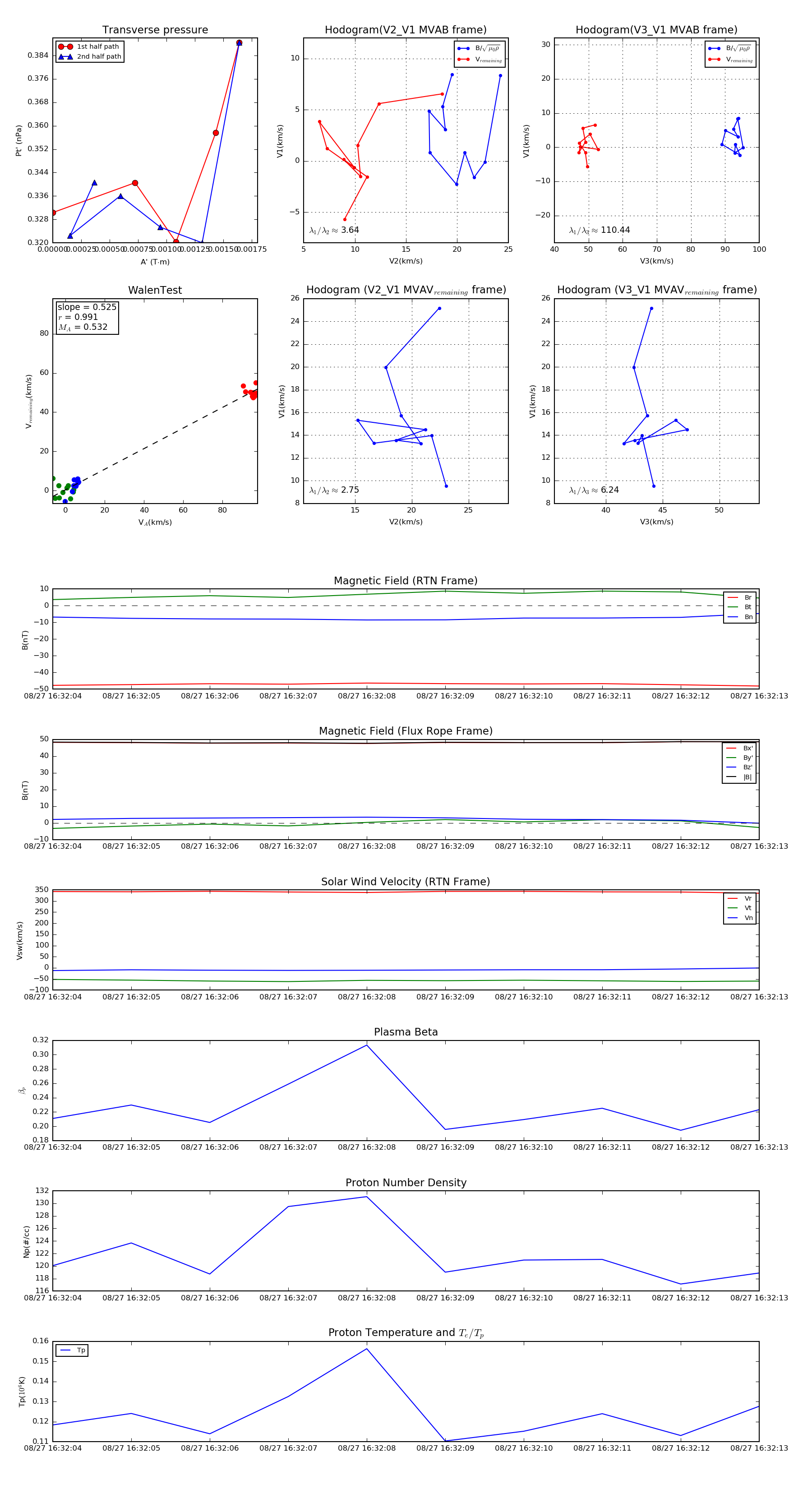Select the |B| legend entry

click(739, 777)
